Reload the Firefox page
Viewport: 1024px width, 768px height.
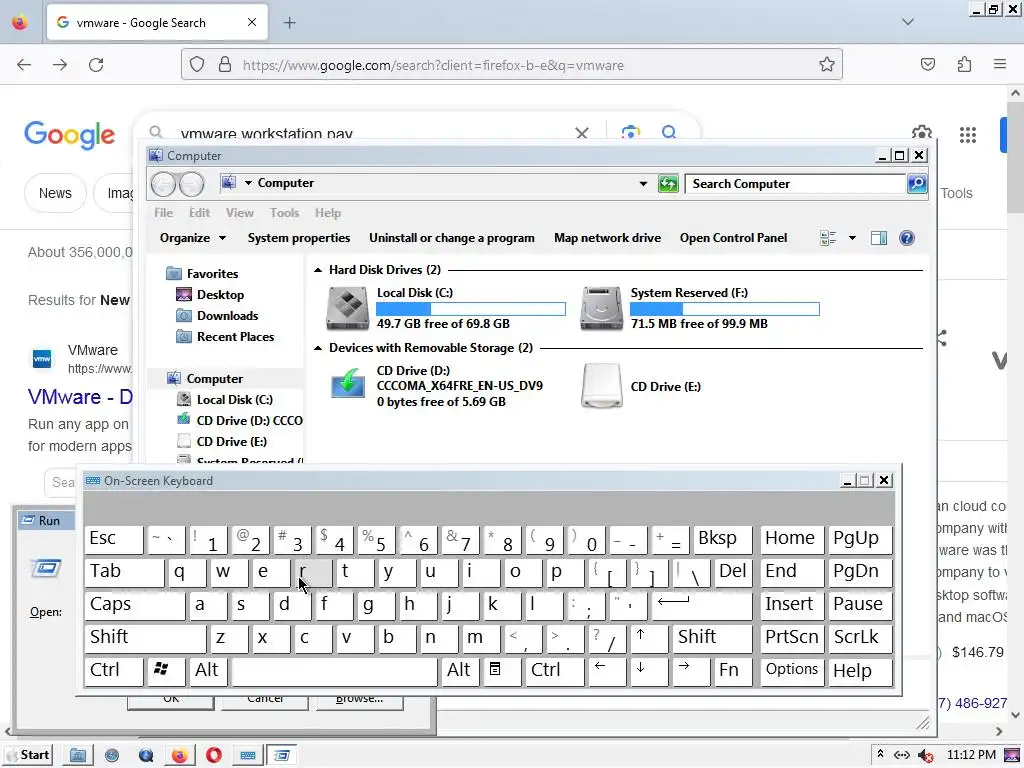(x=96, y=65)
